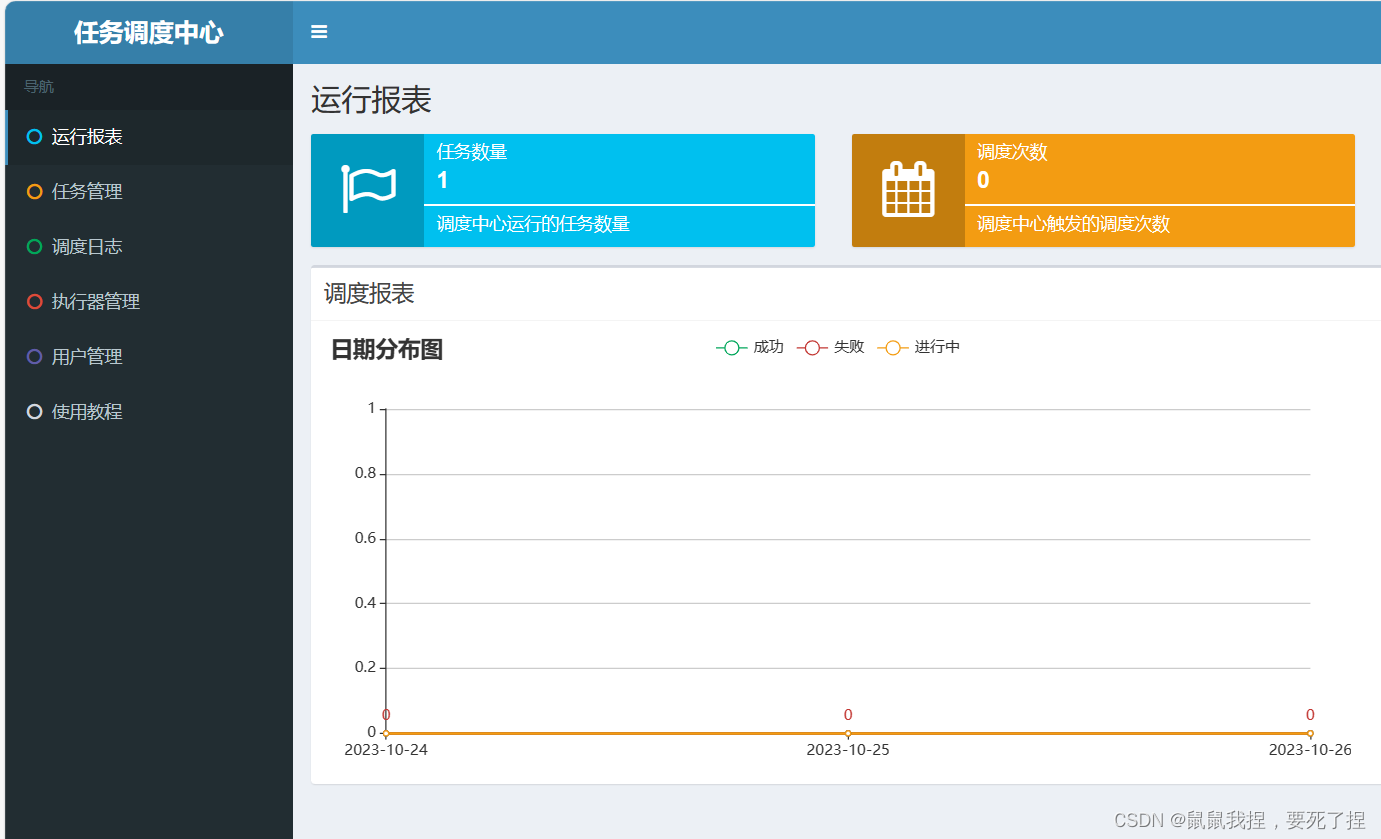Click the 2023-10-26 axis label
The height and width of the screenshot is (839, 1381).
point(1310,750)
